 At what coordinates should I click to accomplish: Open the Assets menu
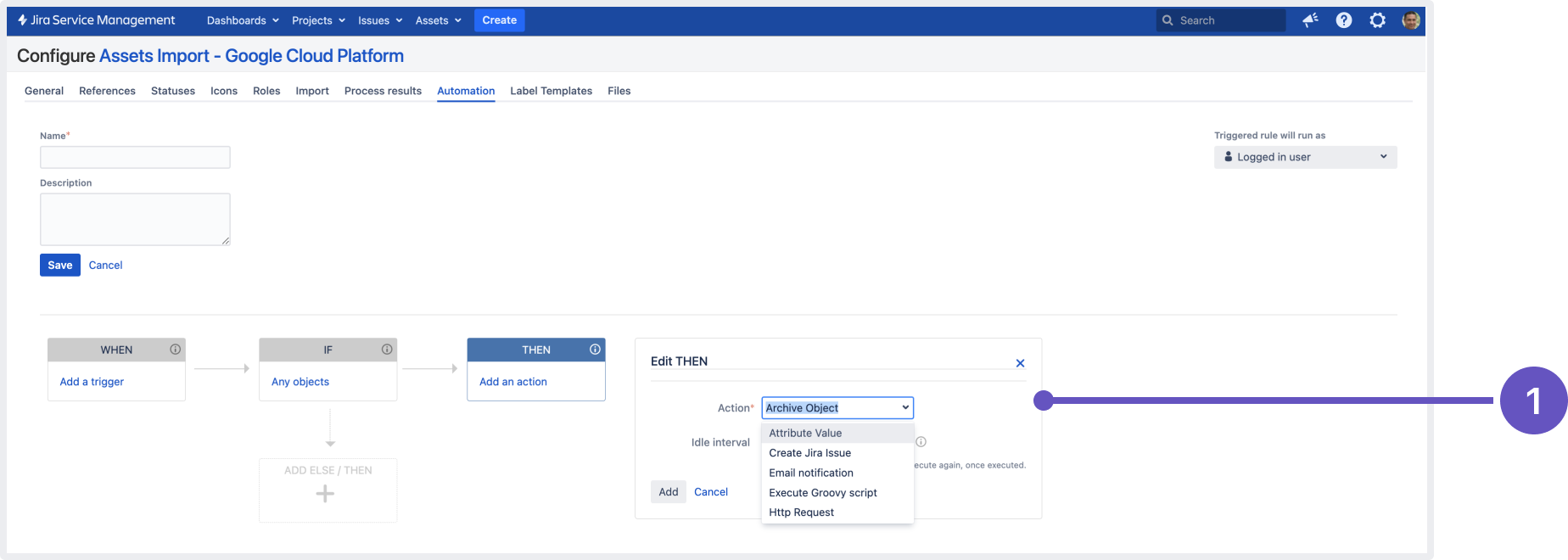pyautogui.click(x=438, y=20)
